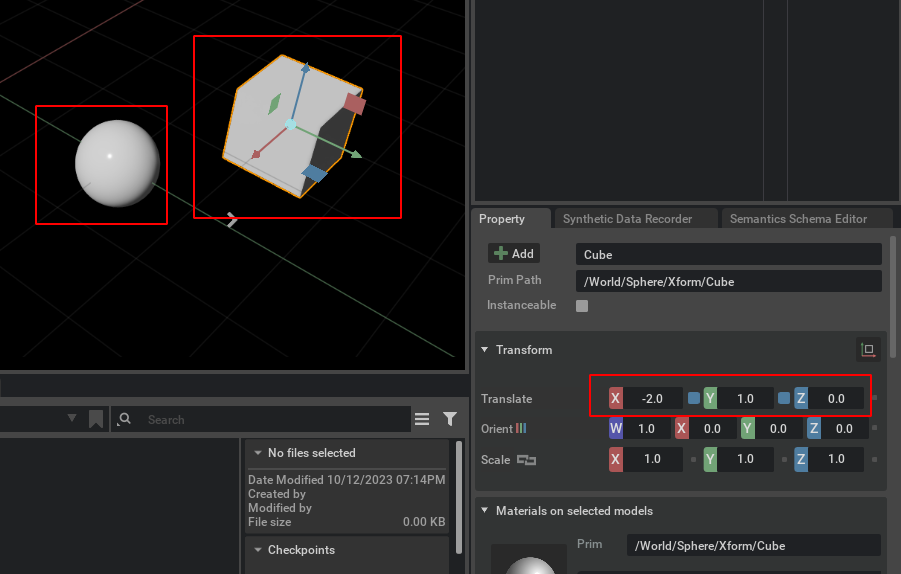Click the red plane handle on the gizmo
This screenshot has height=574, width=901.
coord(355,104)
